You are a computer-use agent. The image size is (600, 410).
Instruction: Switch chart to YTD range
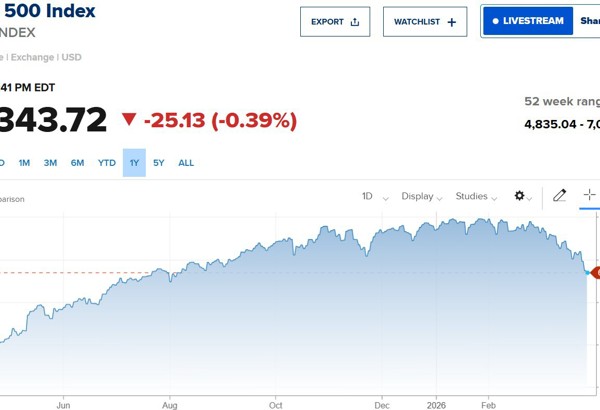tap(106, 163)
